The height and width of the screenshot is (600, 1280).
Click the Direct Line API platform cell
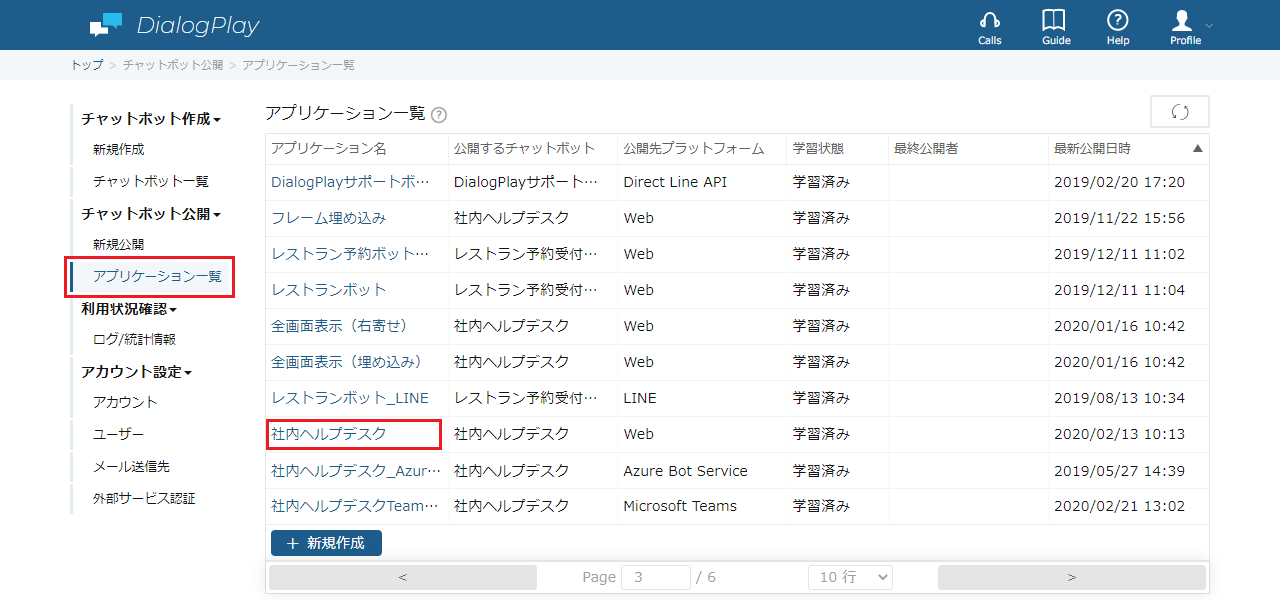pyautogui.click(x=675, y=182)
